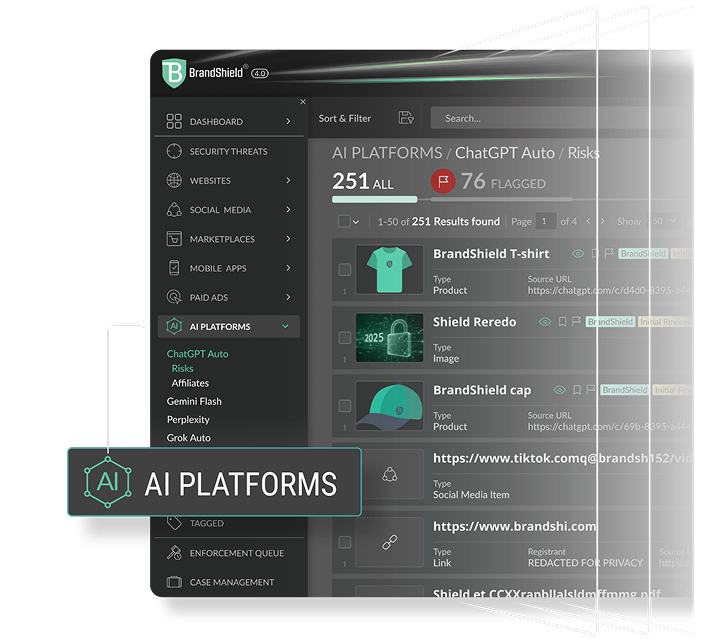
Task: Click the save filter icon next to Sort & Filter
Action: tap(406, 118)
